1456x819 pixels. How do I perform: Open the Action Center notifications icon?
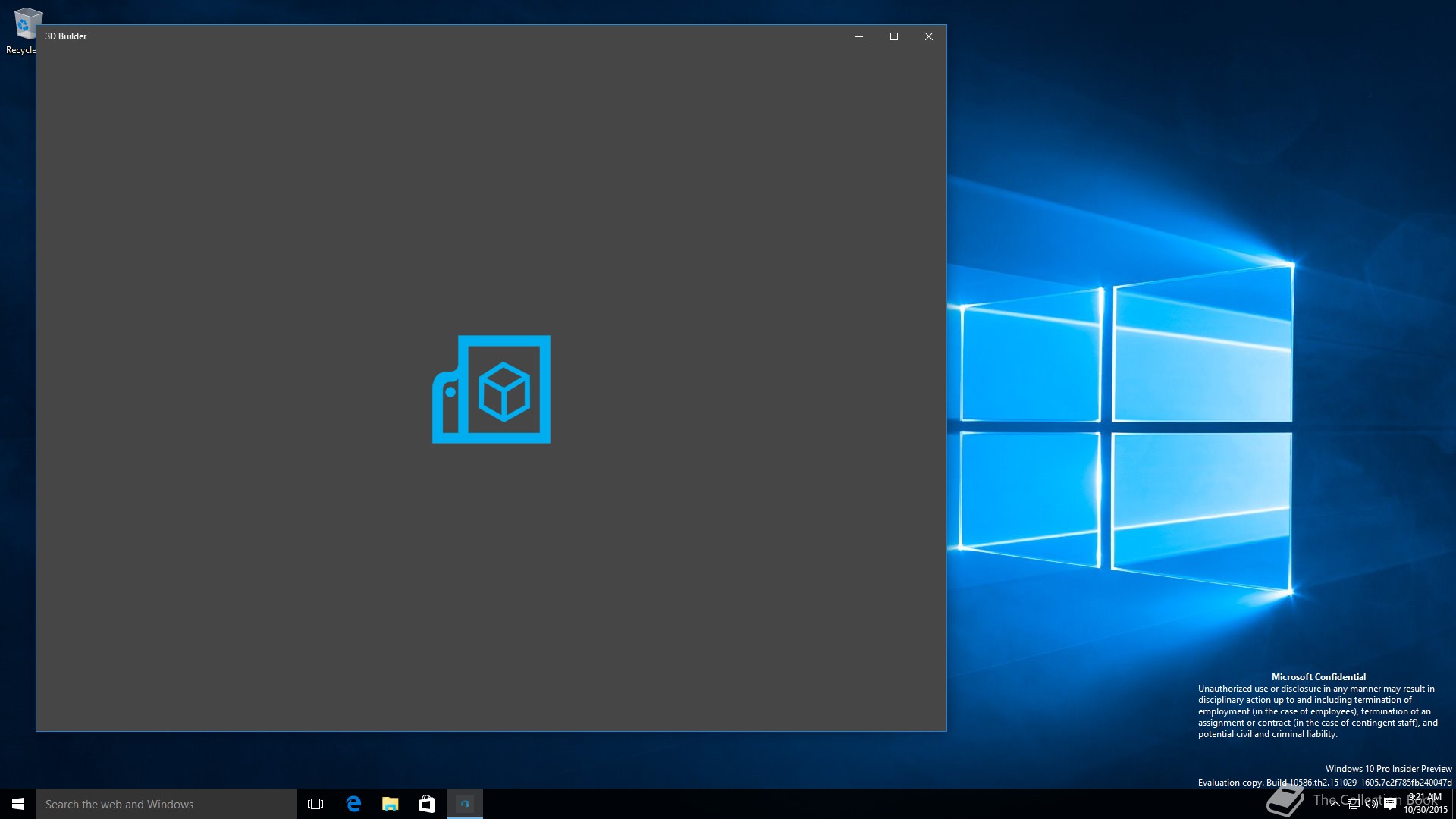coord(1391,804)
